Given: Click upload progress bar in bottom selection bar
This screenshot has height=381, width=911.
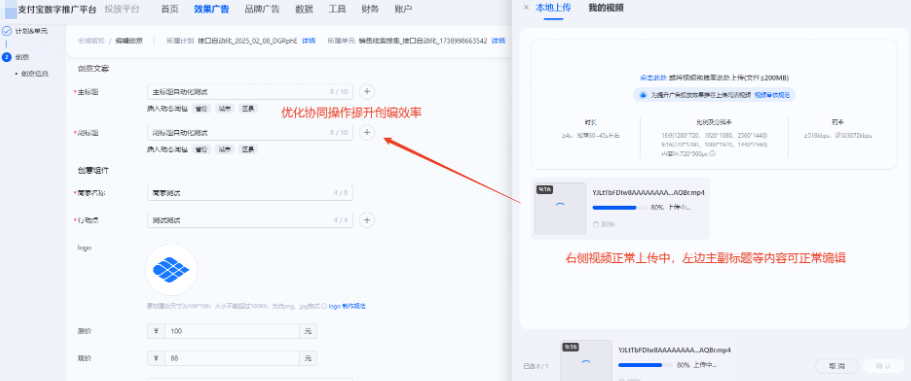Looking at the screenshot, I should coord(645,365).
